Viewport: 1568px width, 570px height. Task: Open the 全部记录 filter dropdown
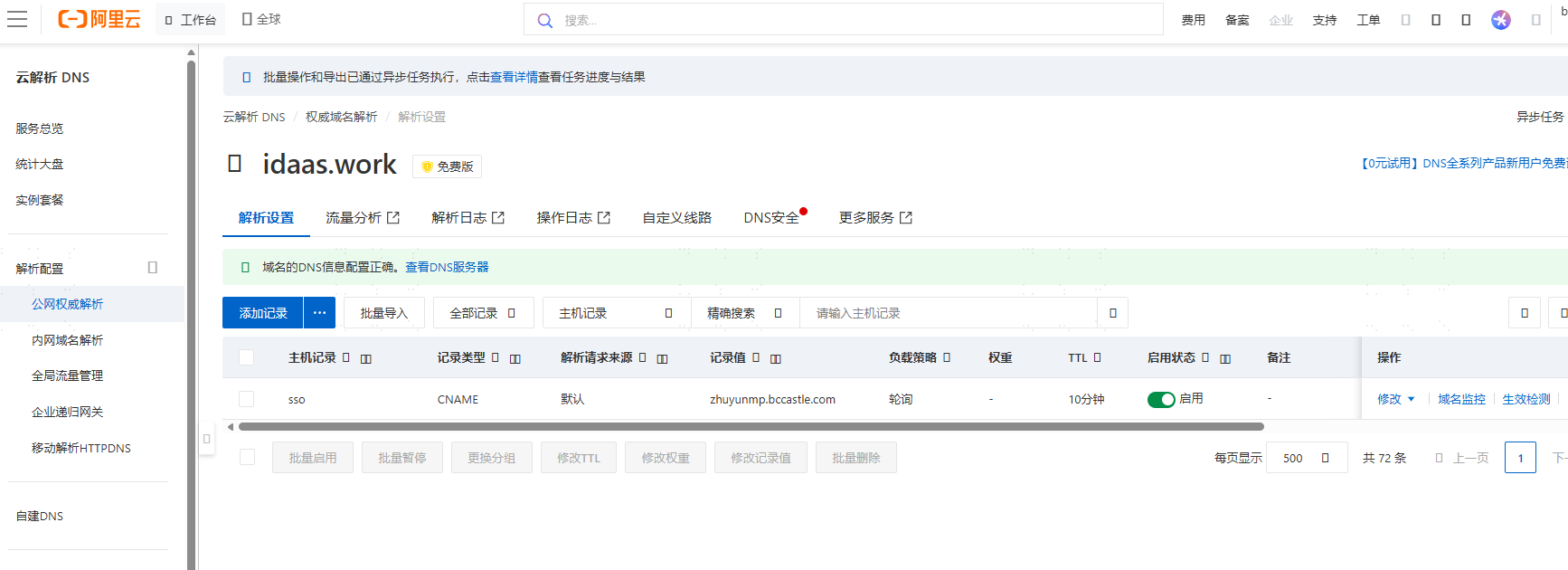click(483, 313)
